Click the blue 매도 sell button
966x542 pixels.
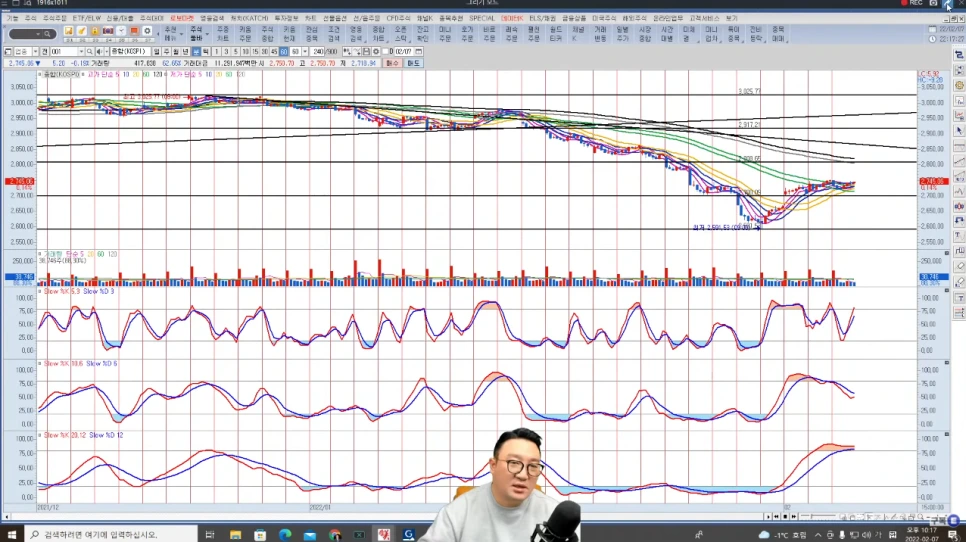coord(413,63)
